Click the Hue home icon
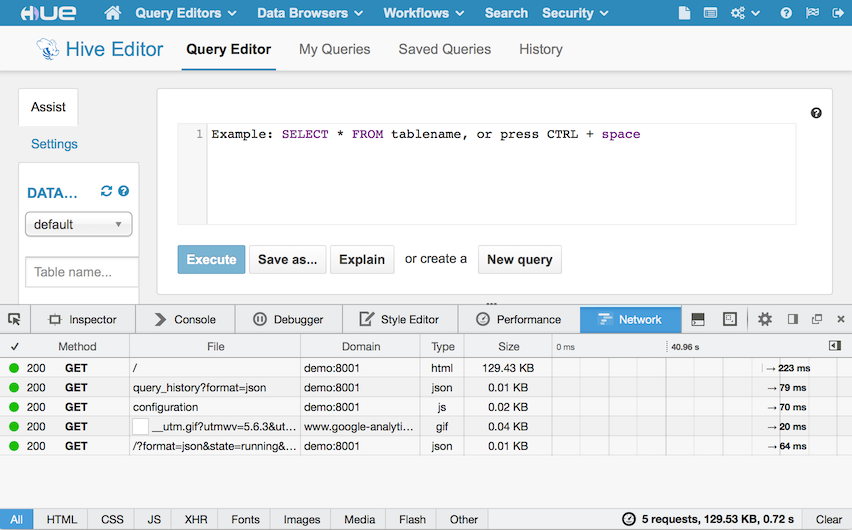This screenshot has width=852, height=530. coord(113,13)
